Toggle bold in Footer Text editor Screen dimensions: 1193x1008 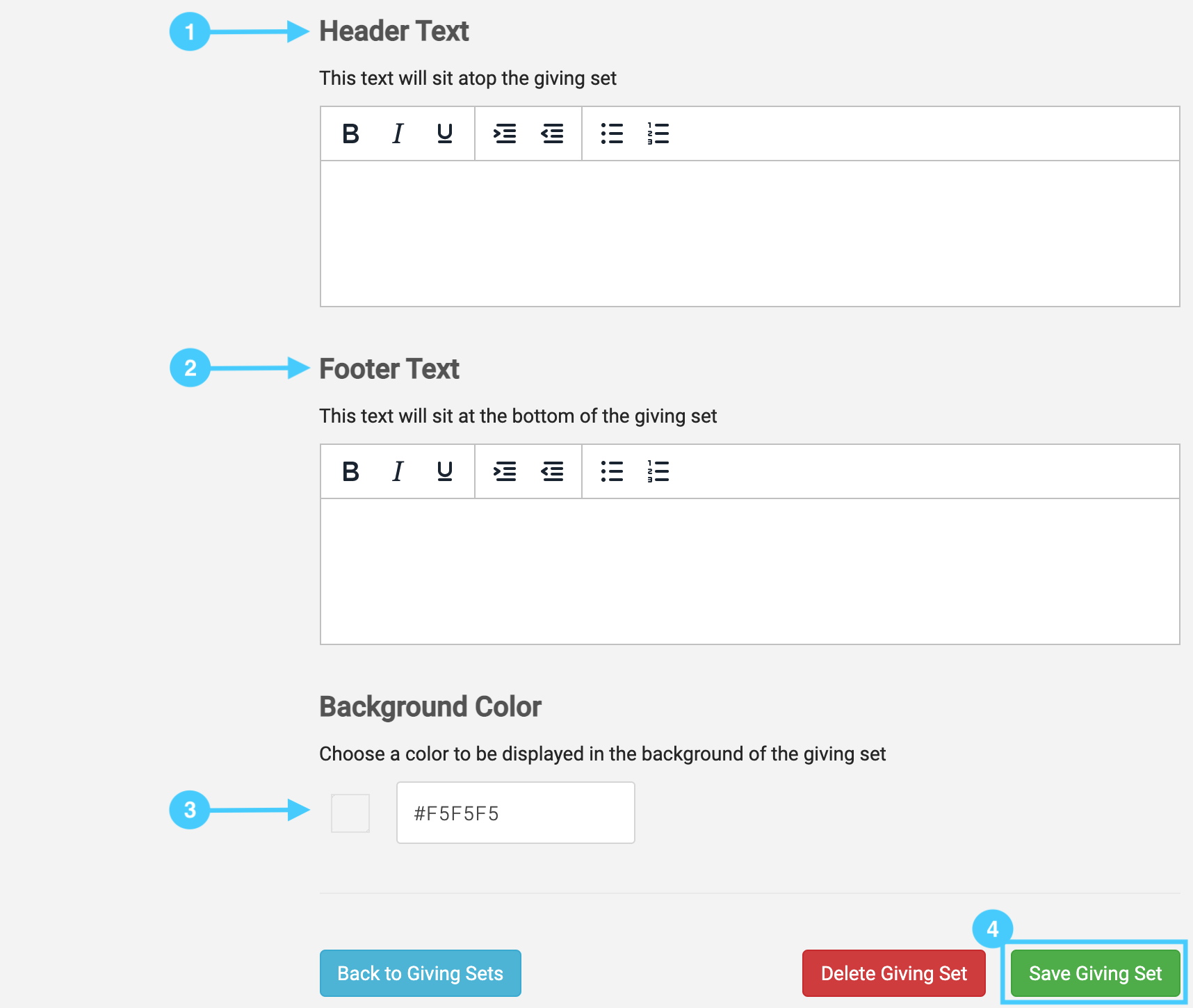(x=351, y=471)
